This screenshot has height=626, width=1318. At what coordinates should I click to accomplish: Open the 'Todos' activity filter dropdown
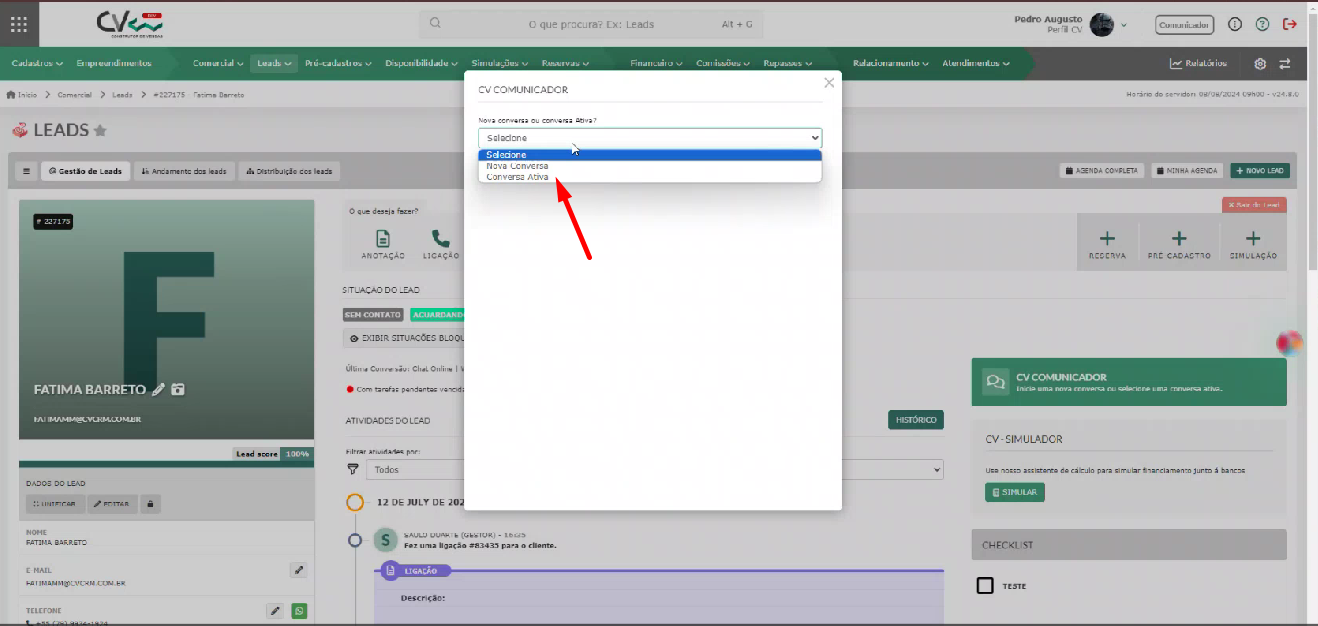tap(654, 469)
